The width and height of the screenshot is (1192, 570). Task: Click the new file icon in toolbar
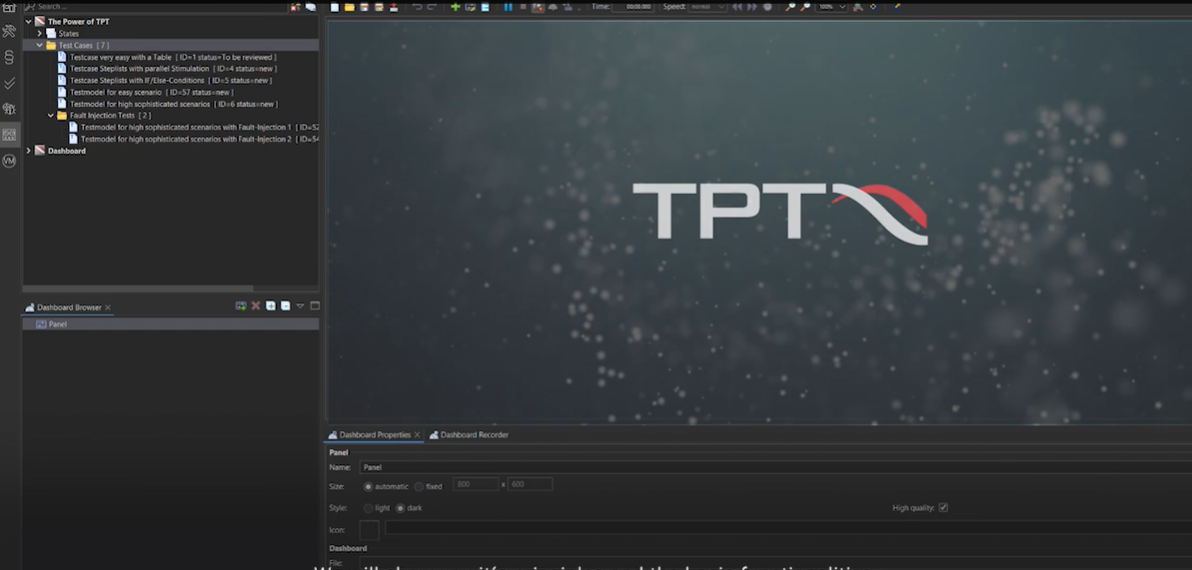(x=334, y=7)
